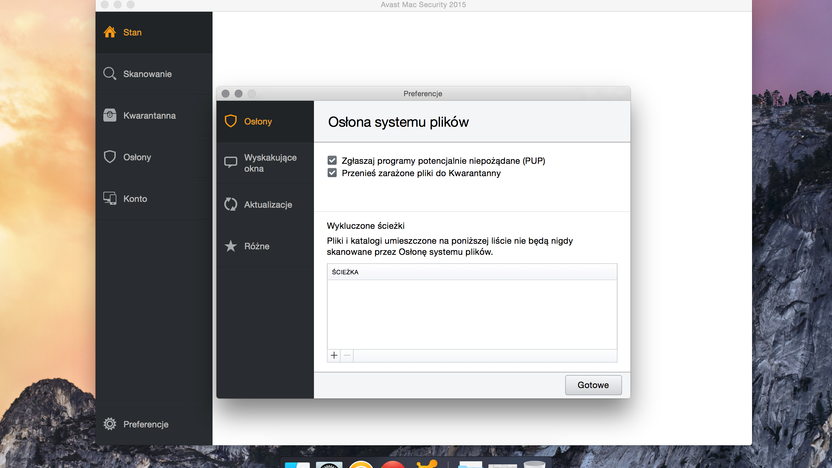The width and height of the screenshot is (832, 468).
Task: Open the Konto account section
Action: 154,198
